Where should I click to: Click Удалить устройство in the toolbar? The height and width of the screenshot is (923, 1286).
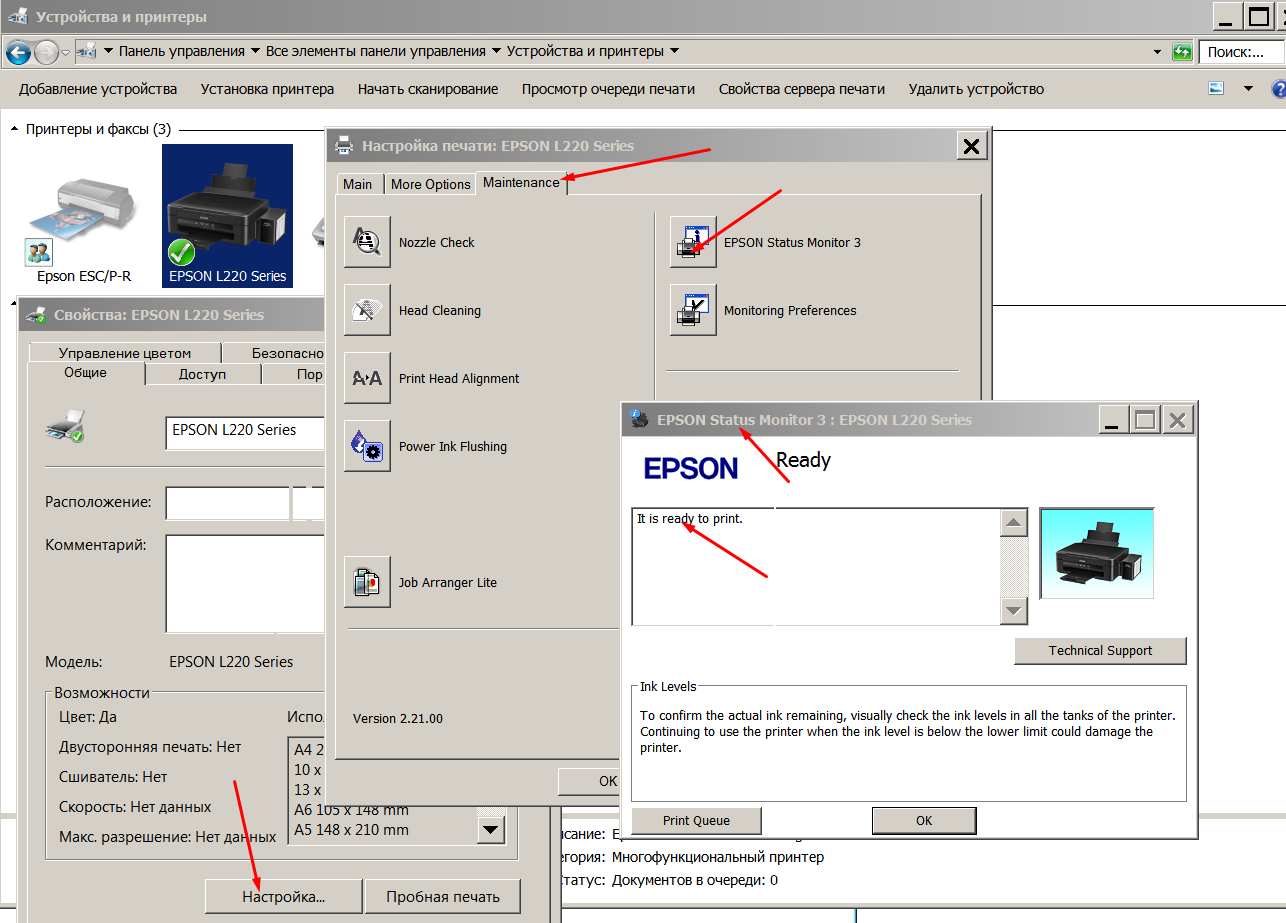click(976, 89)
